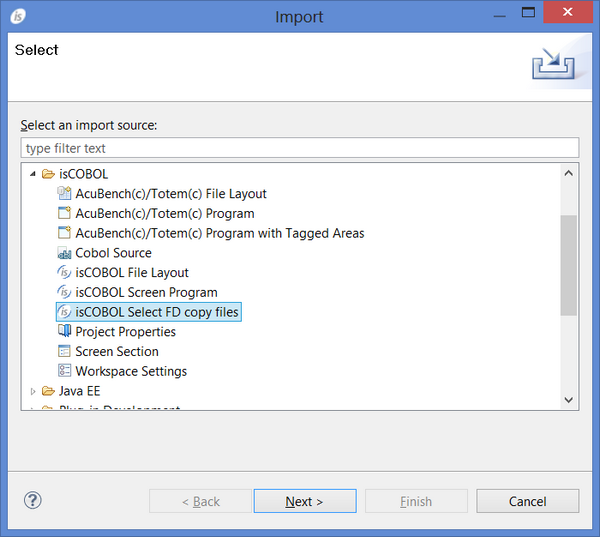This screenshot has height=537, width=600.
Task: Click the isCOBOL Screen Program icon
Action: (65, 292)
